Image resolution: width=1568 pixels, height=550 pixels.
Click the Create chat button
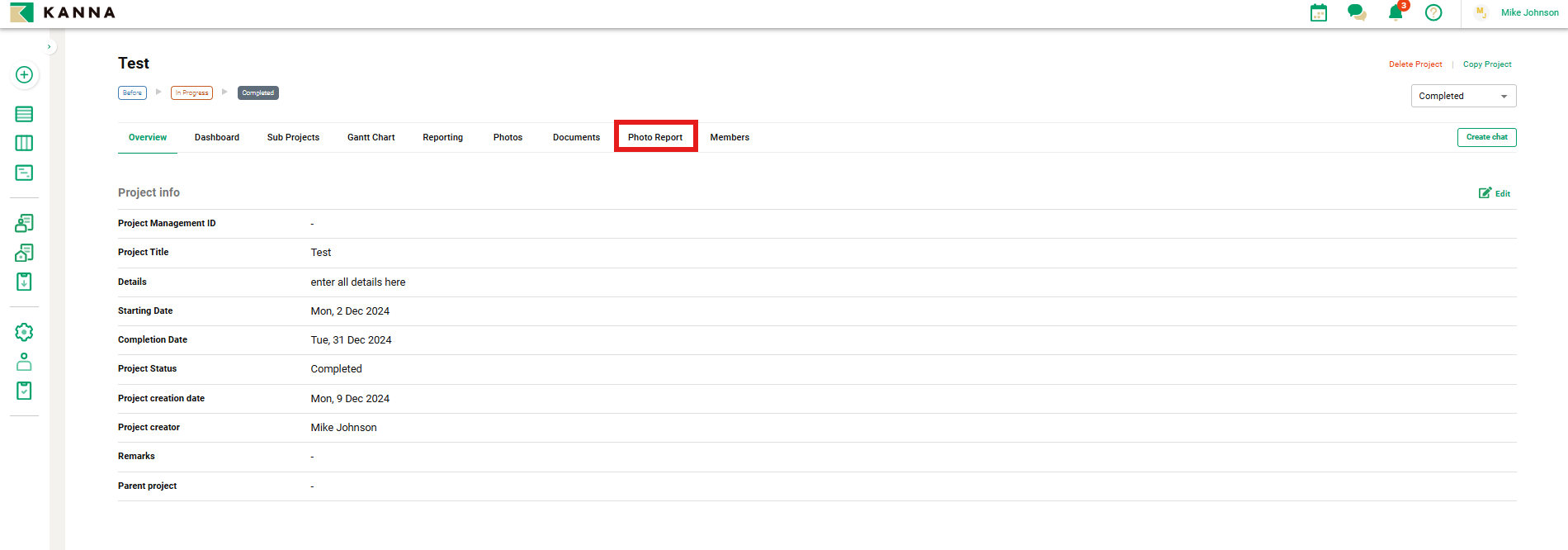pos(1486,137)
